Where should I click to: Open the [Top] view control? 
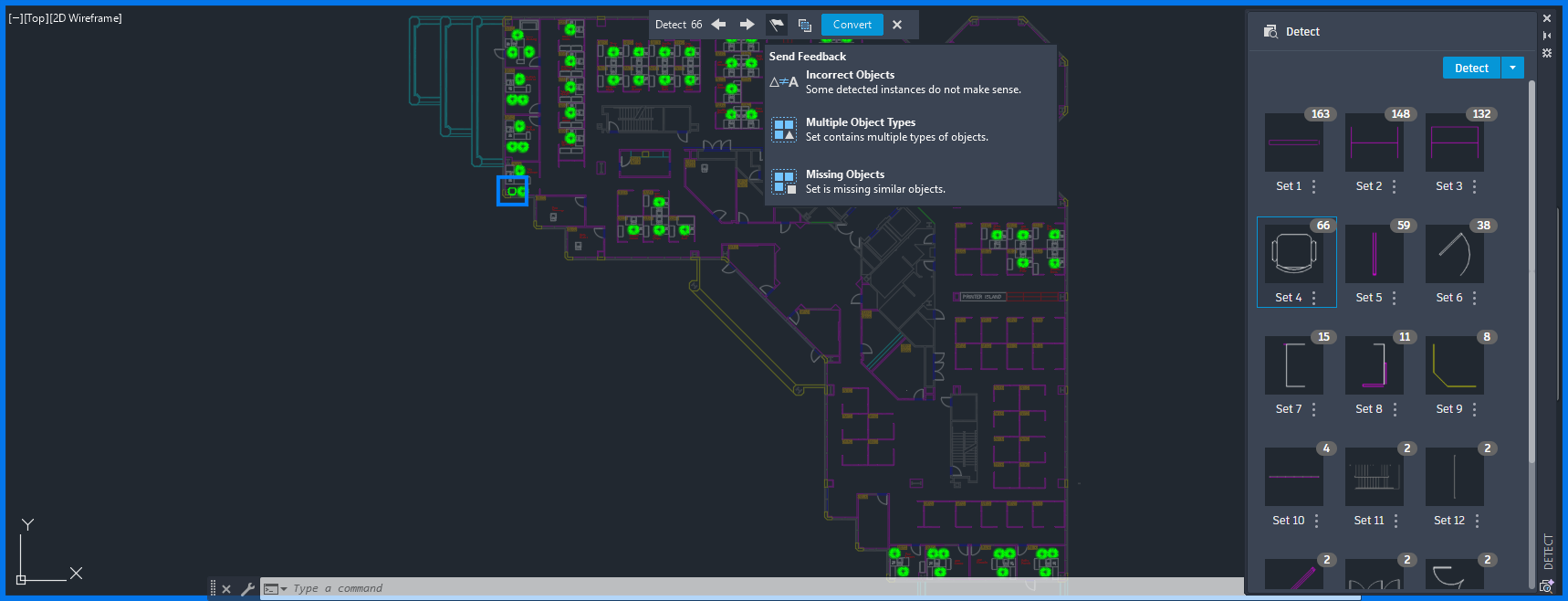36,18
